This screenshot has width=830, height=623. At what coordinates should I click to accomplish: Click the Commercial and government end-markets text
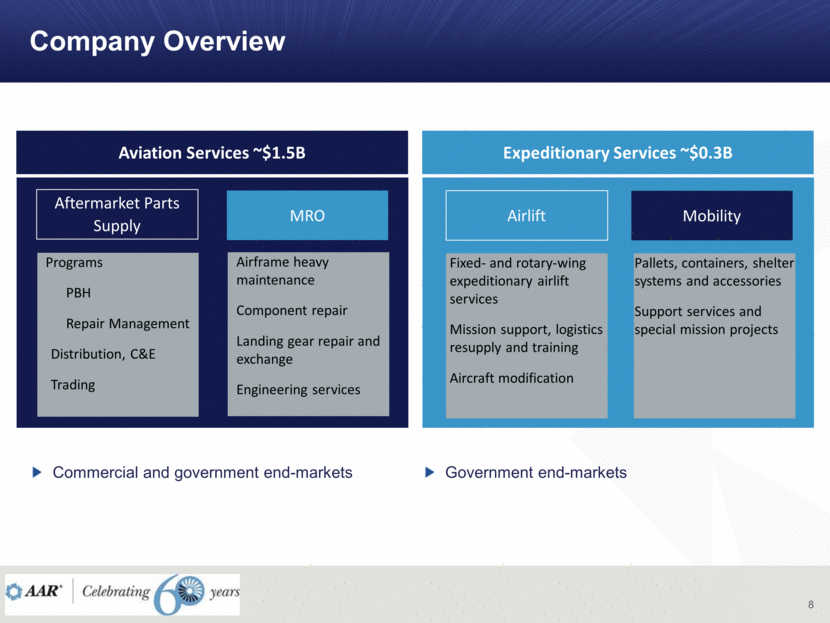[x=202, y=472]
